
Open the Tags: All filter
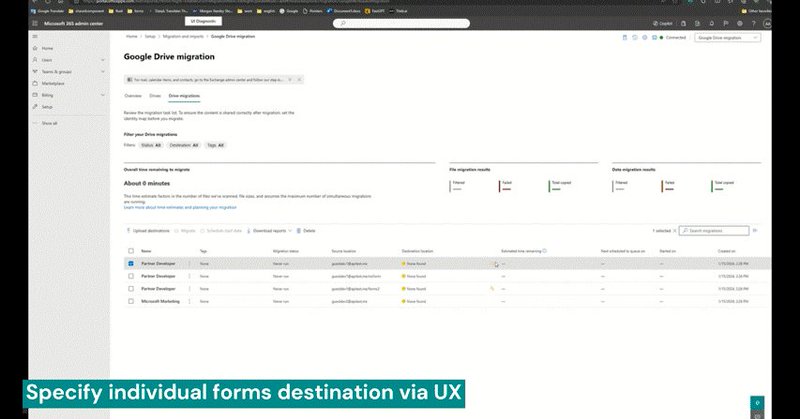pos(215,145)
